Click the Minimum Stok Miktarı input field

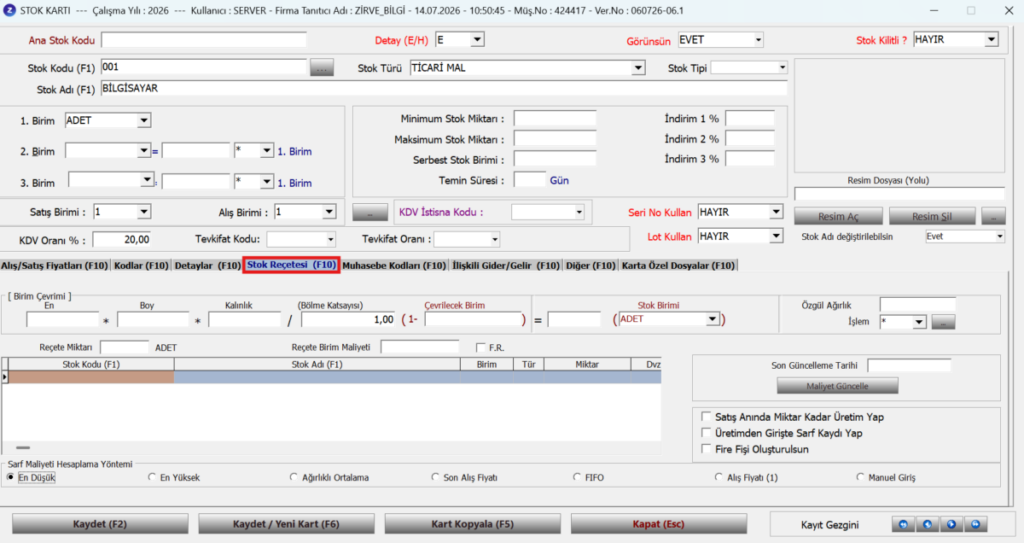point(555,118)
